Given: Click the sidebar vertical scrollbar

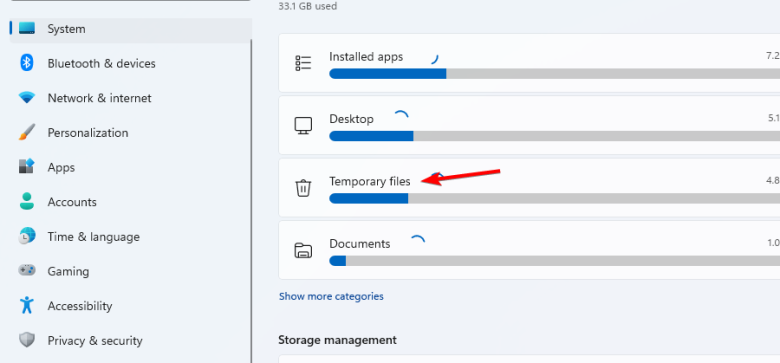Looking at the screenshot, I should click(252, 201).
